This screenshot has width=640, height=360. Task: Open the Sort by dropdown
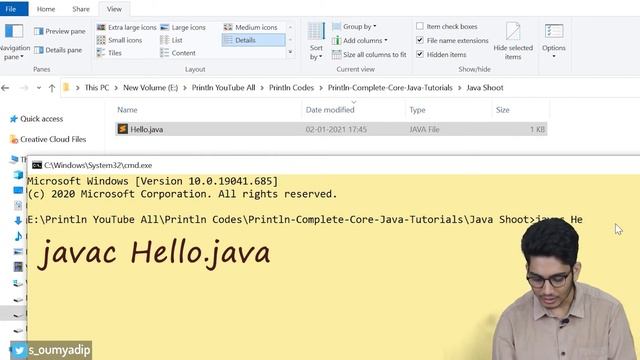click(x=316, y=42)
